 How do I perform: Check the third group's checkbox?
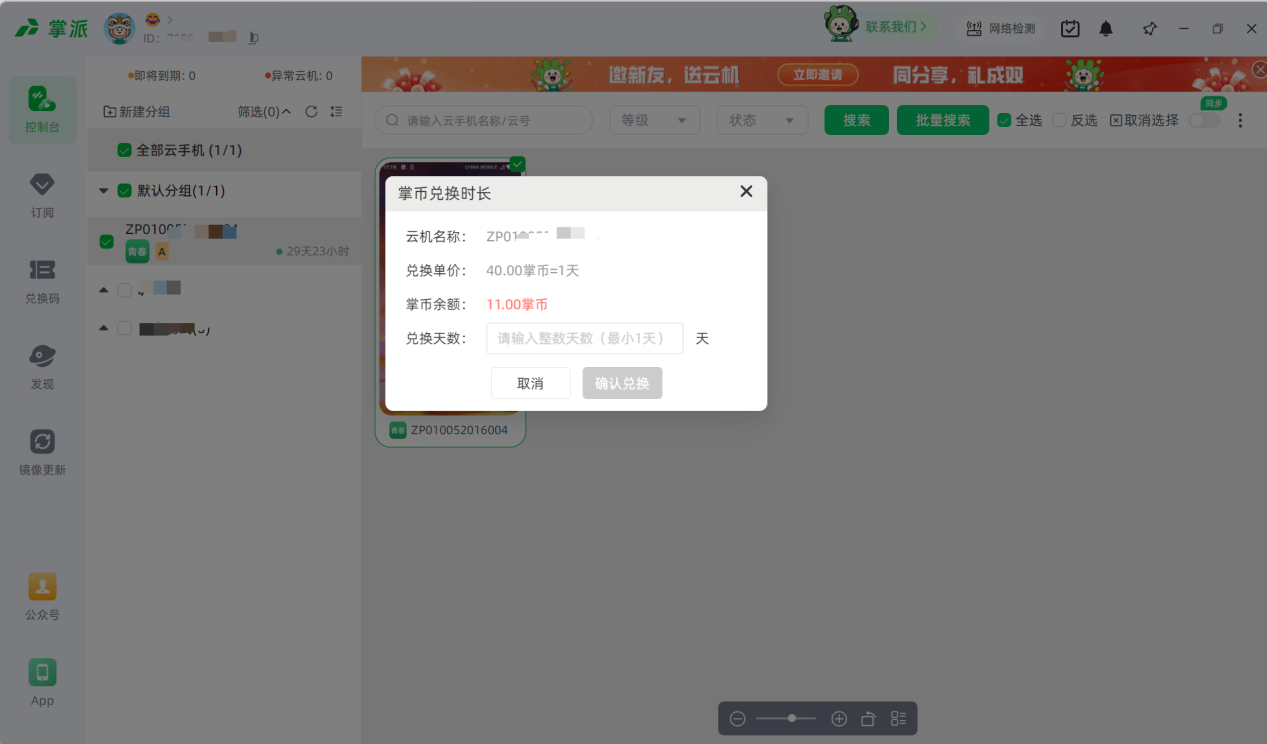(x=124, y=328)
